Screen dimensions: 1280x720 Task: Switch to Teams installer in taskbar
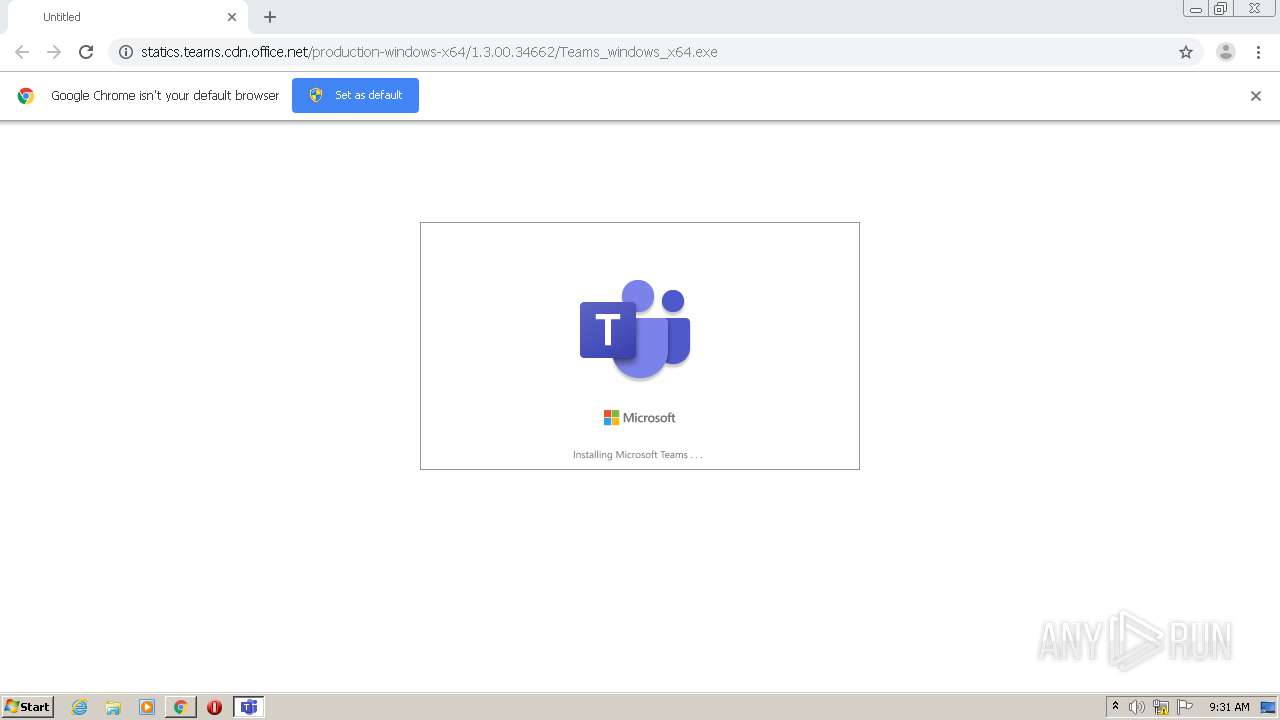tap(249, 707)
